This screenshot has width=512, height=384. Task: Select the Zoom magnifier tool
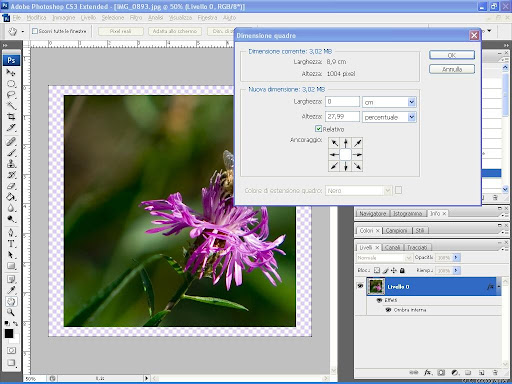11,312
